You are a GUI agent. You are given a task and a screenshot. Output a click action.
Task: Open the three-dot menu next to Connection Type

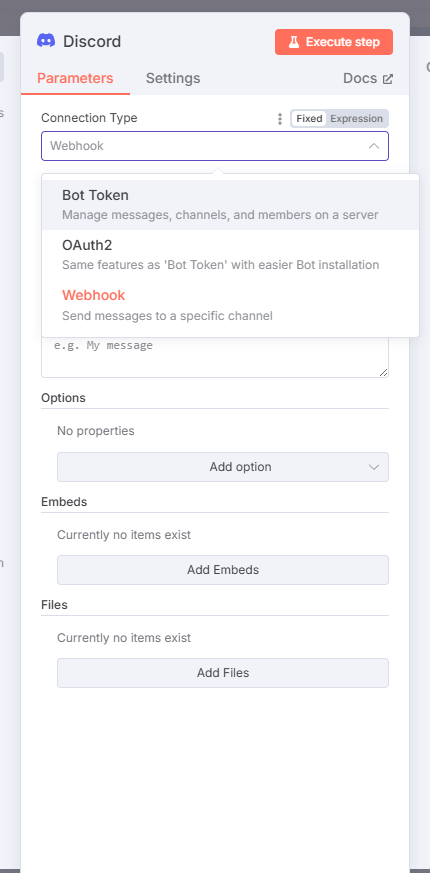click(x=280, y=119)
